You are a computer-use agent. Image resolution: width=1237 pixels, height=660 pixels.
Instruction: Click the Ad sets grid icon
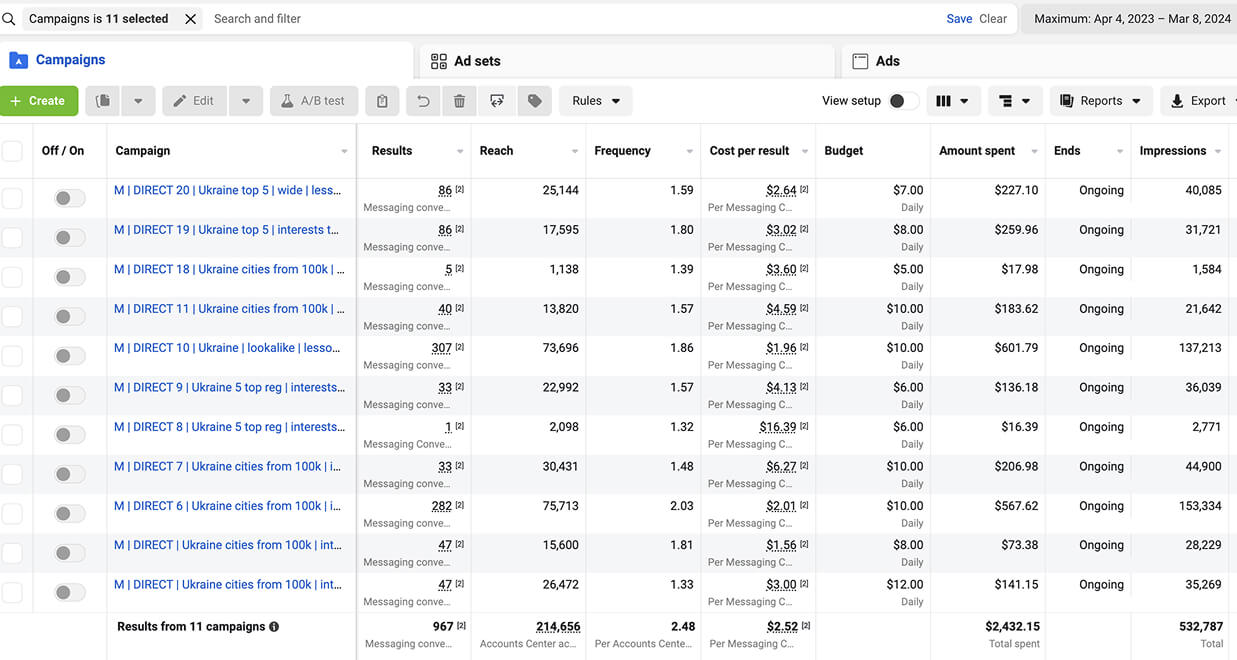pyautogui.click(x=438, y=61)
